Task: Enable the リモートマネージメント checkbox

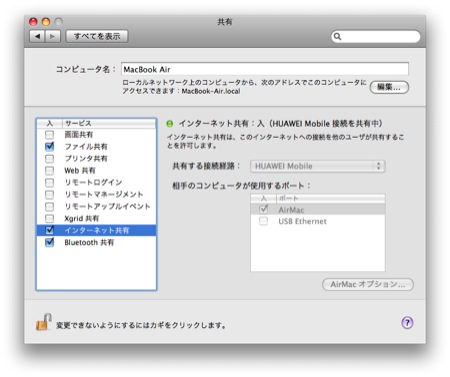Action: [49, 195]
